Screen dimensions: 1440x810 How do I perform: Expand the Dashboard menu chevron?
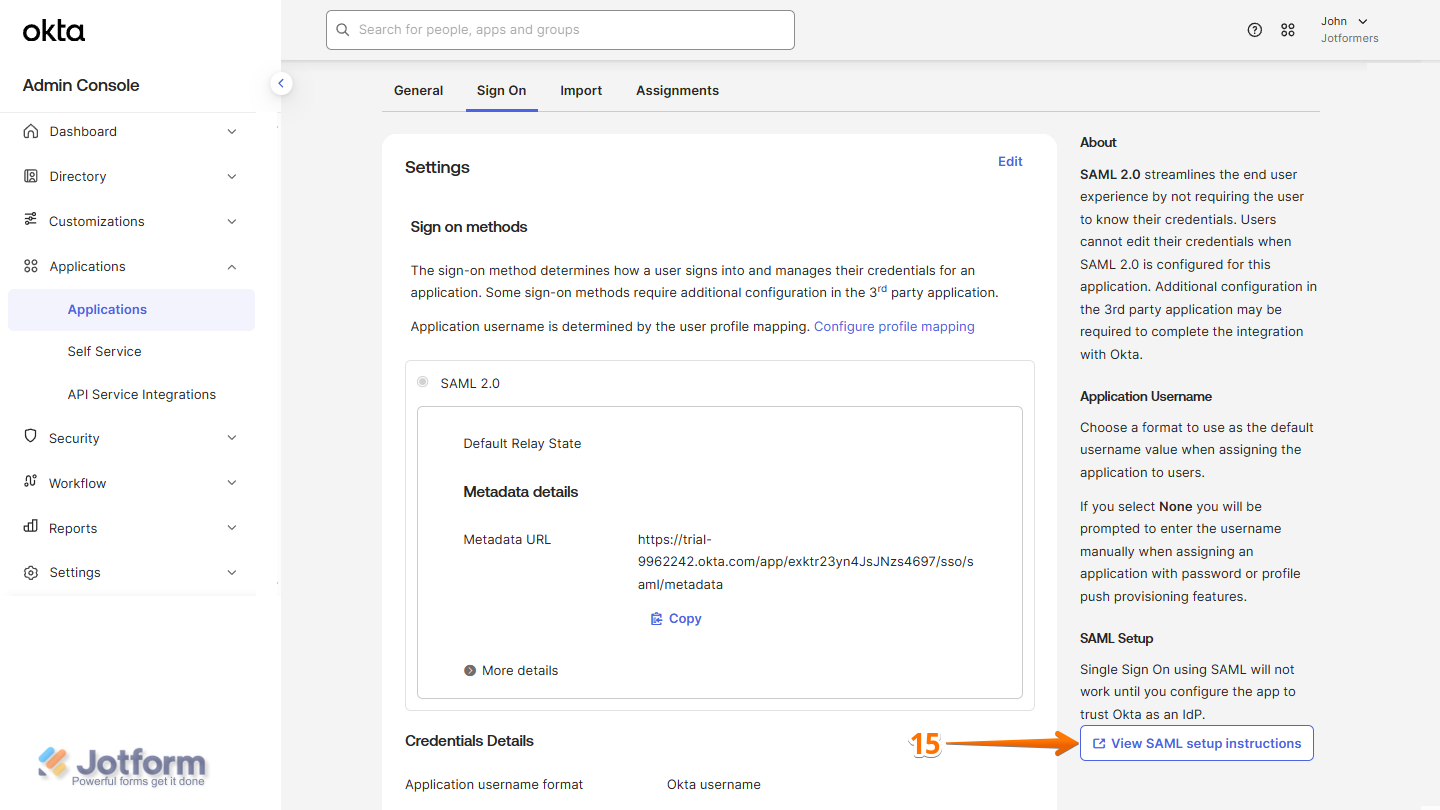point(232,131)
